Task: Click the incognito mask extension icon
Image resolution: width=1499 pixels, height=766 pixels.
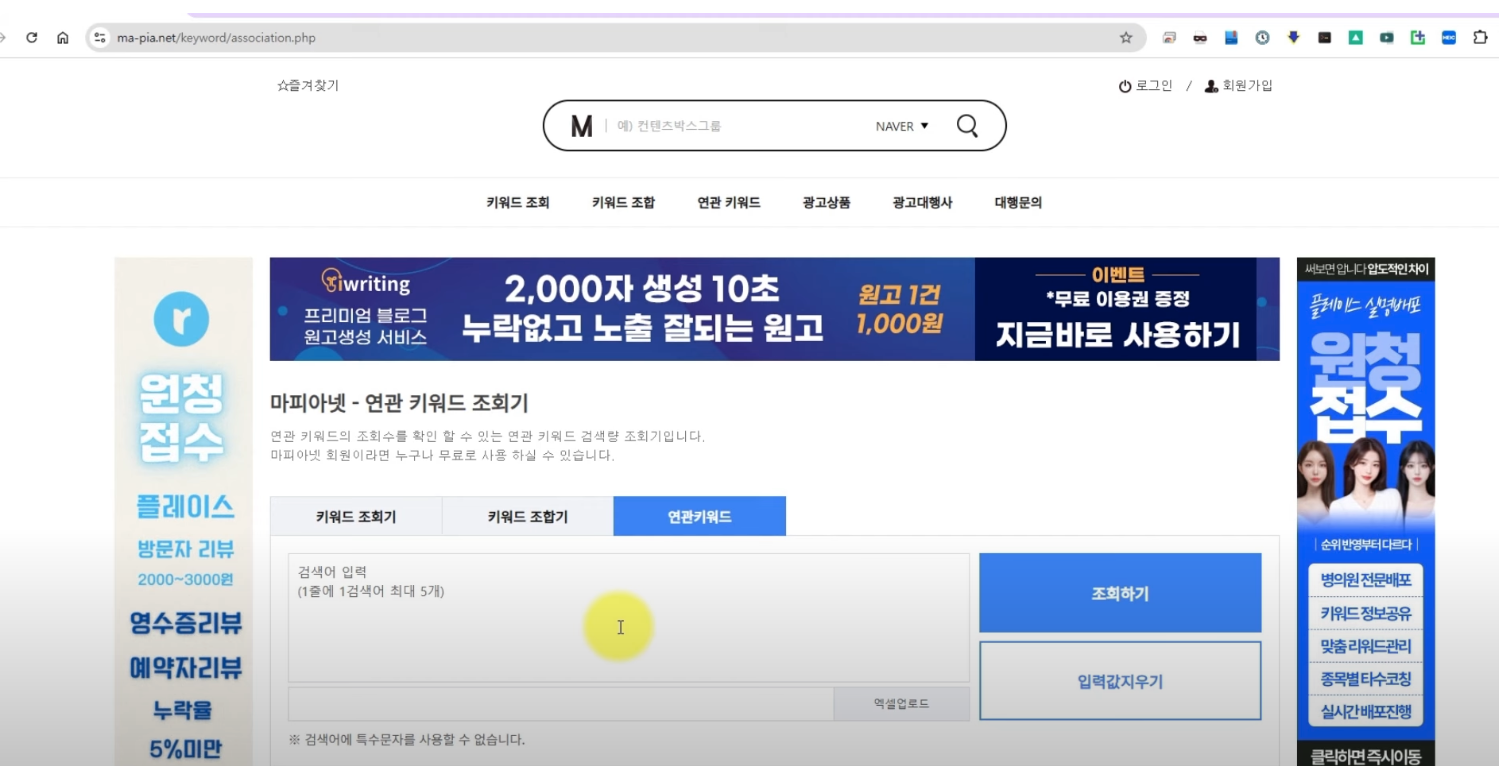Action: 1200,37
